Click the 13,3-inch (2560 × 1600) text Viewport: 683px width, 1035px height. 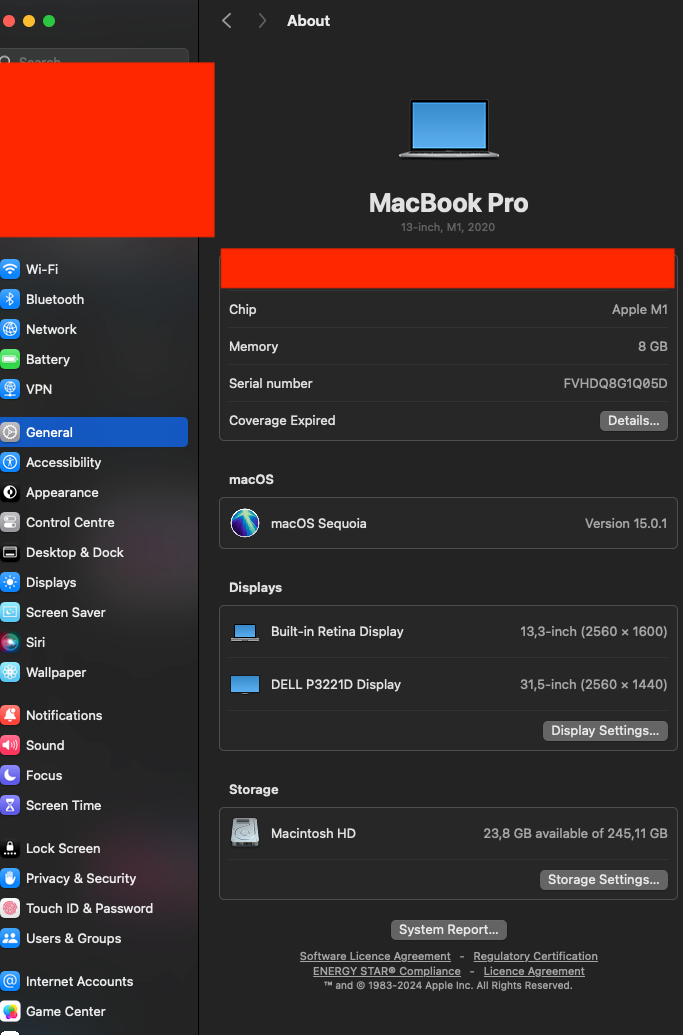(x=593, y=632)
